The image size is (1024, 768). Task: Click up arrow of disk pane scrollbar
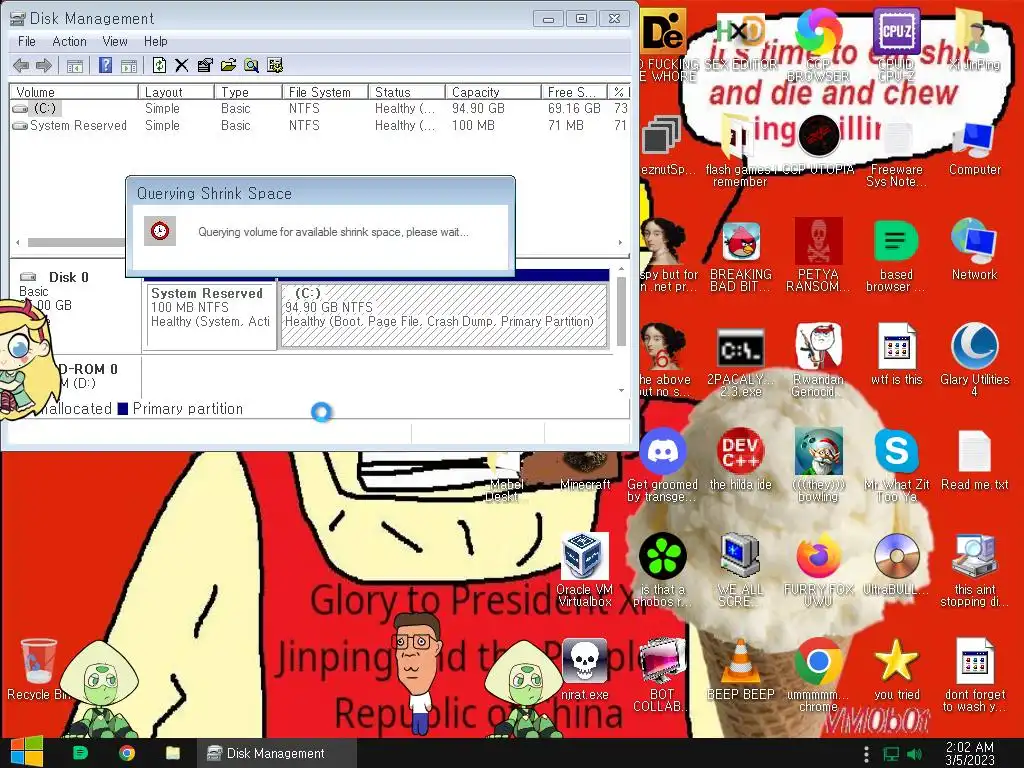pyautogui.click(x=621, y=269)
